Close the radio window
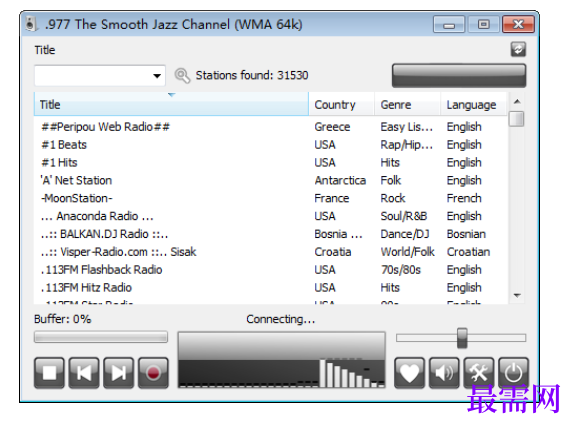579x430 pixels. [x=518, y=24]
